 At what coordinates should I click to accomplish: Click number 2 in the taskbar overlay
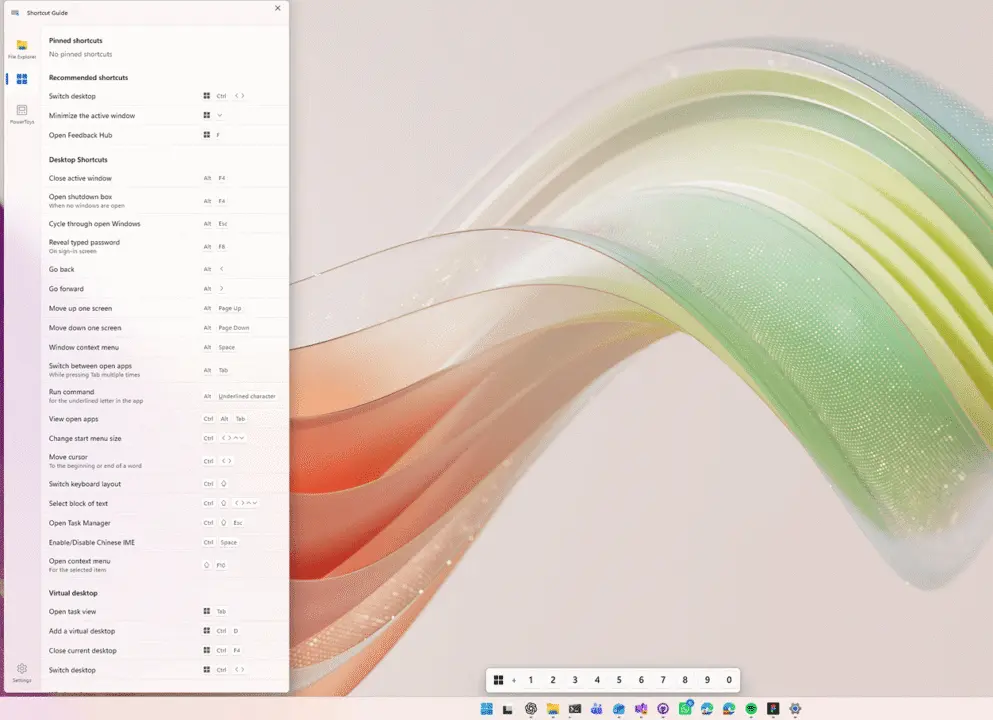[553, 679]
